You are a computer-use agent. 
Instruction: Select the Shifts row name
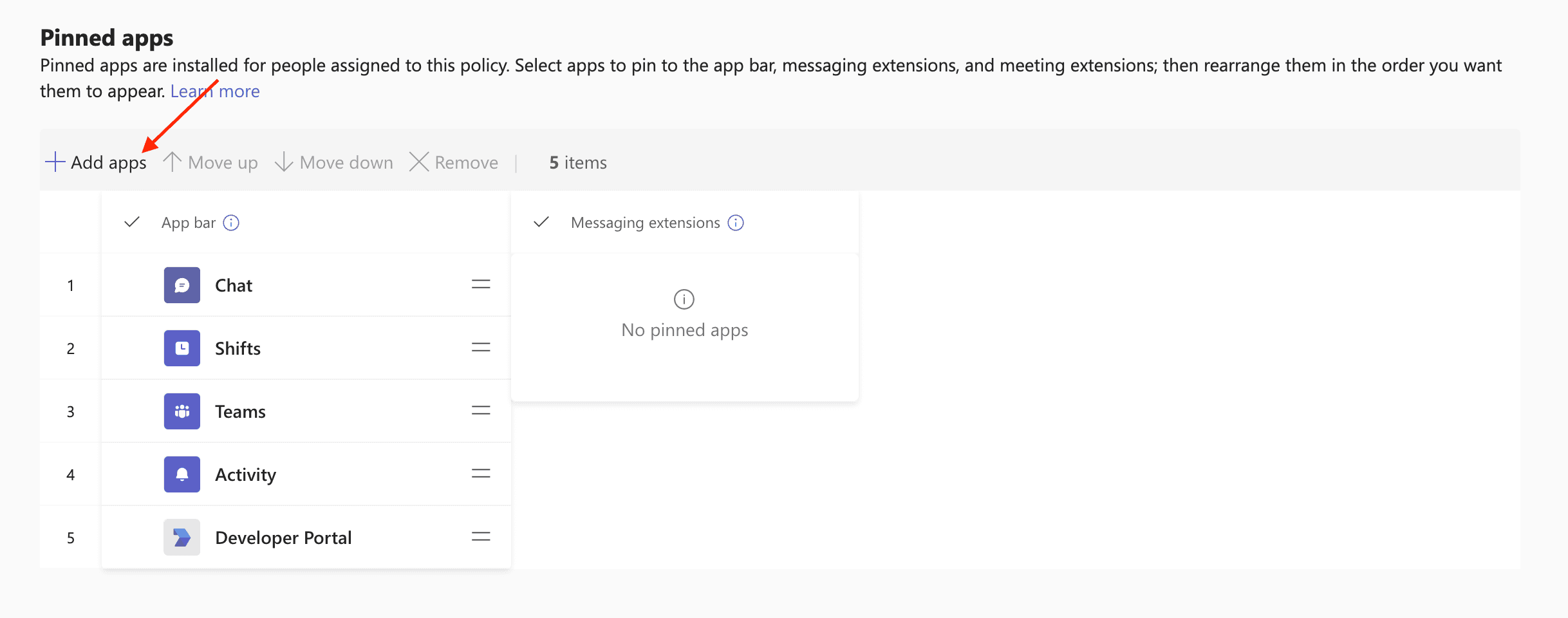238,348
